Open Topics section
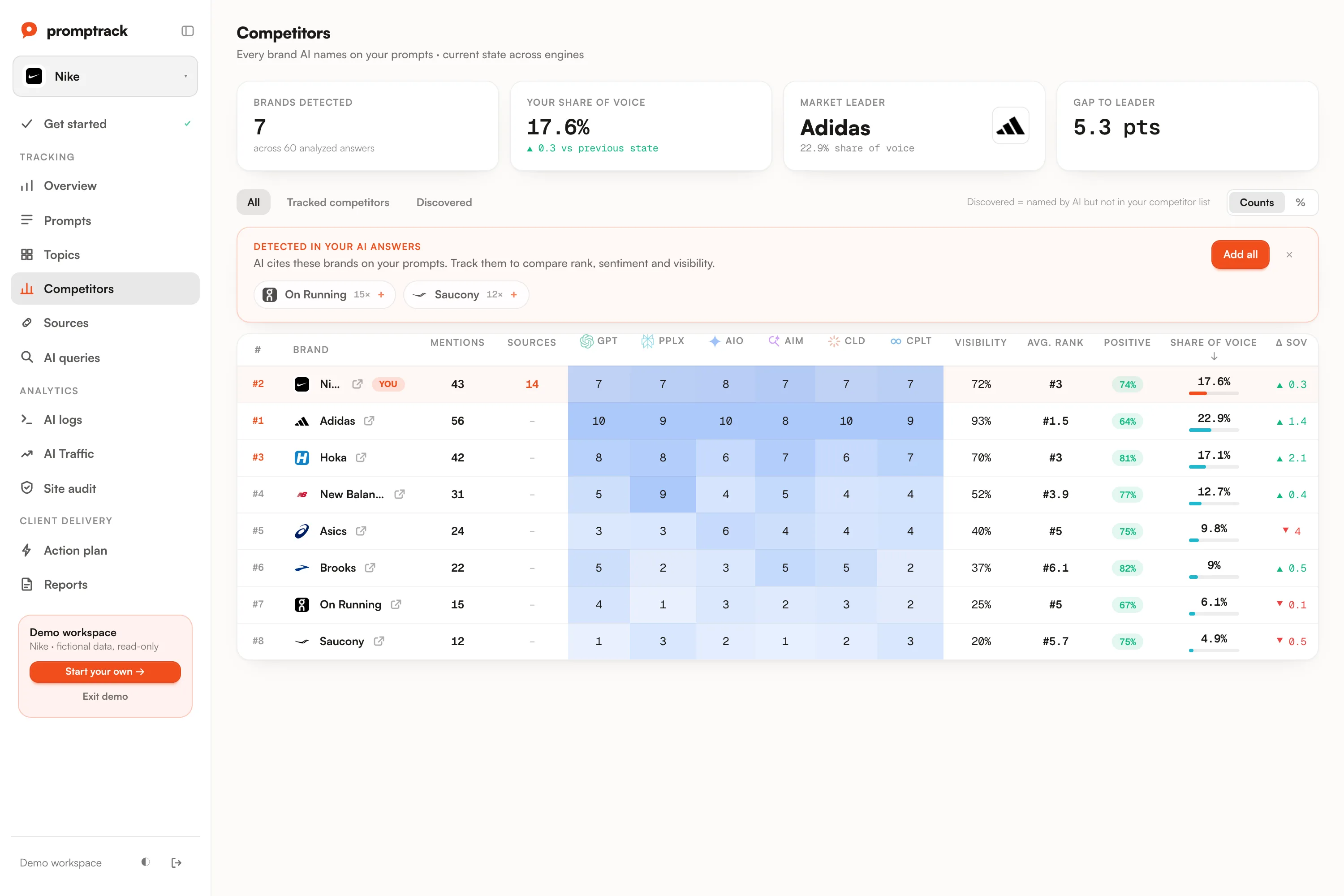The image size is (1344, 896). pyautogui.click(x=105, y=254)
